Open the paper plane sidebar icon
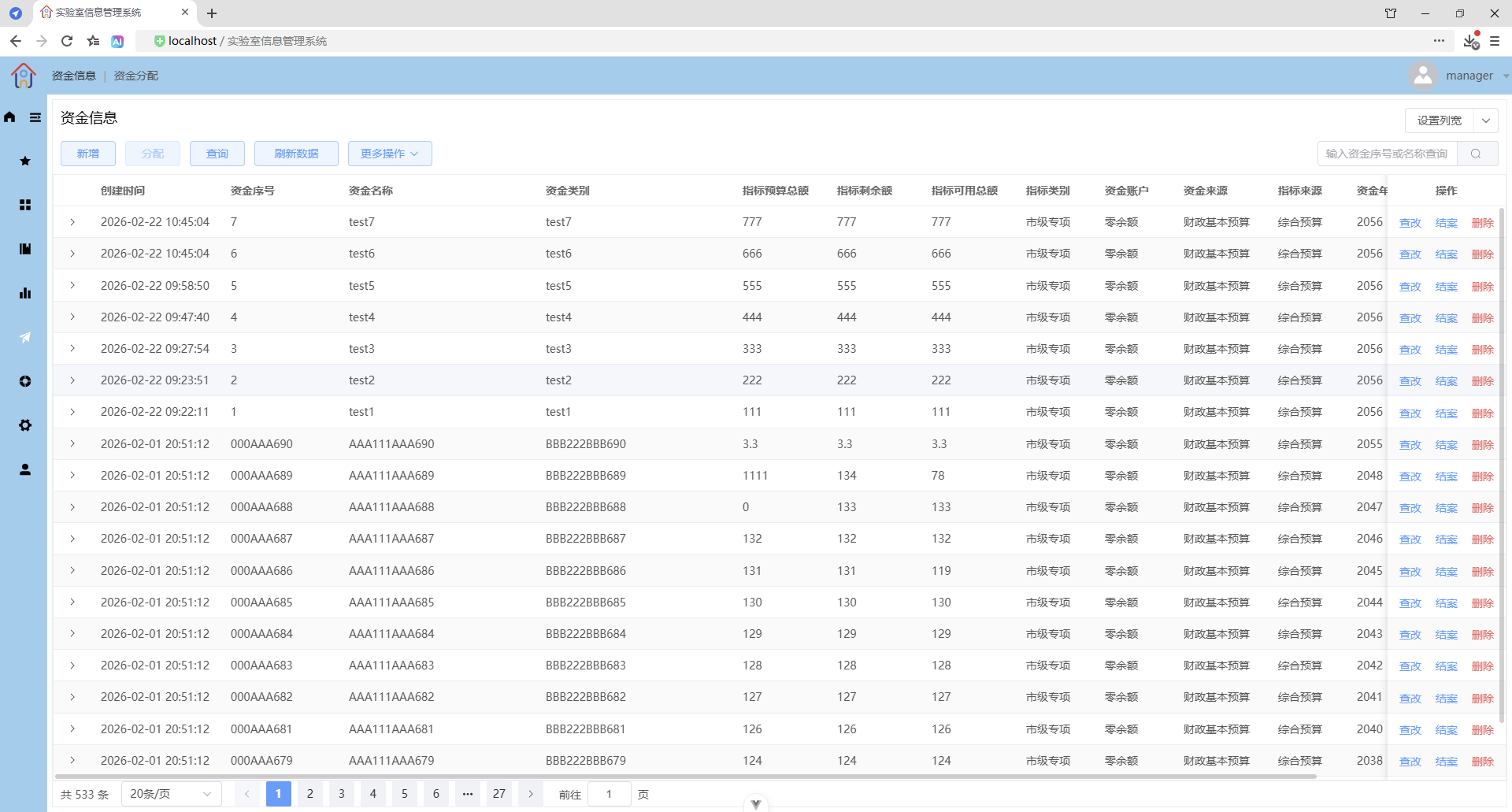 point(25,337)
